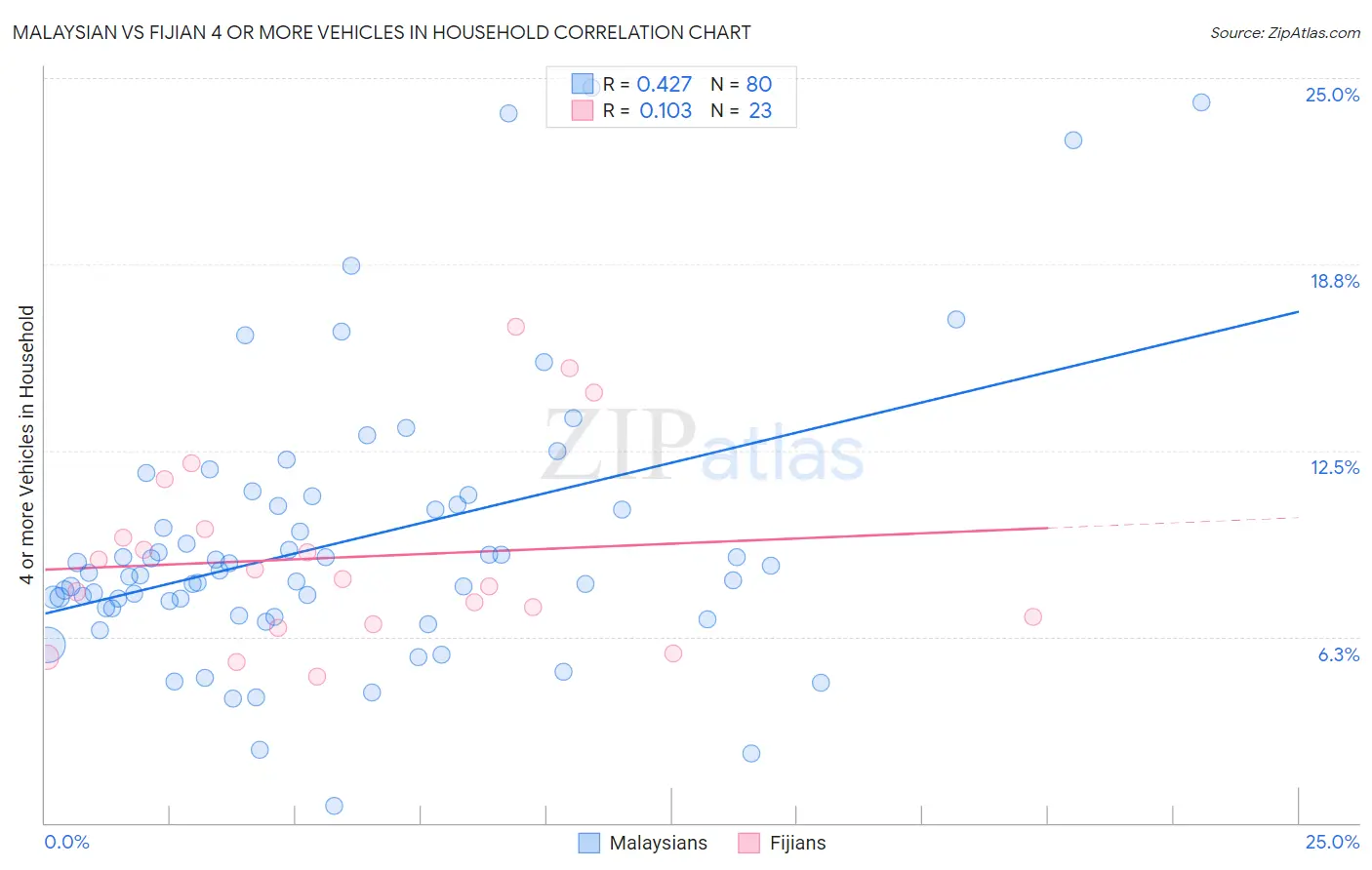The image size is (1372, 870).
Task: Click the blue Malaysians swatch in bottom legend
Action: (x=588, y=843)
